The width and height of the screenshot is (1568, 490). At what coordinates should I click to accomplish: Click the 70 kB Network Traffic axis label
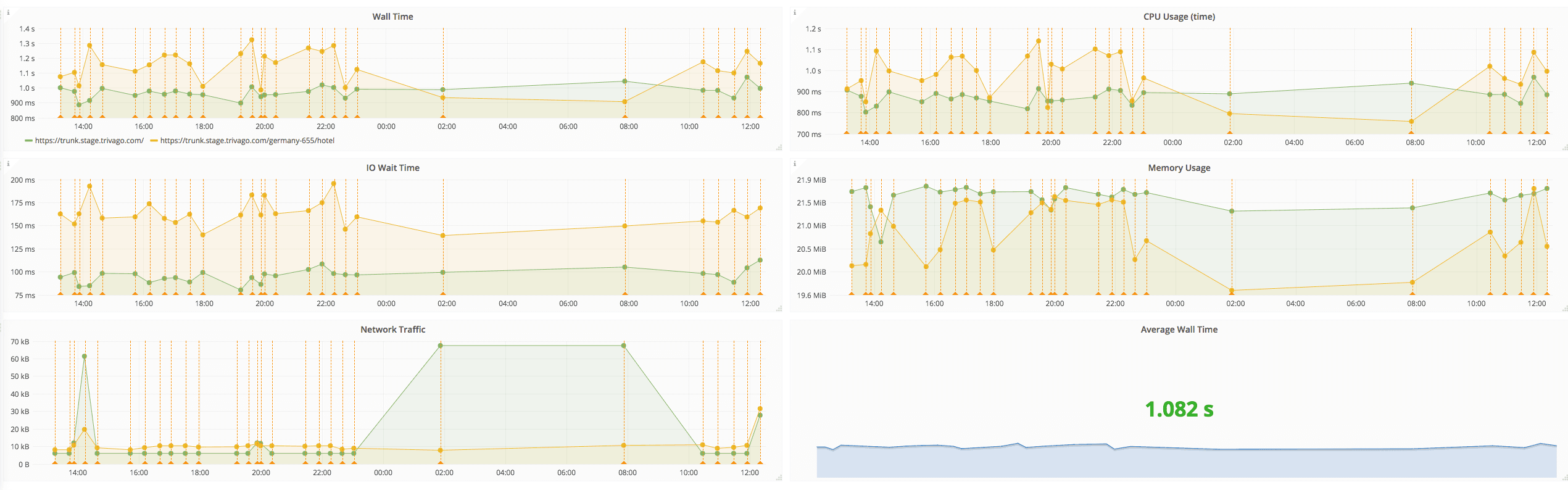click(x=20, y=342)
